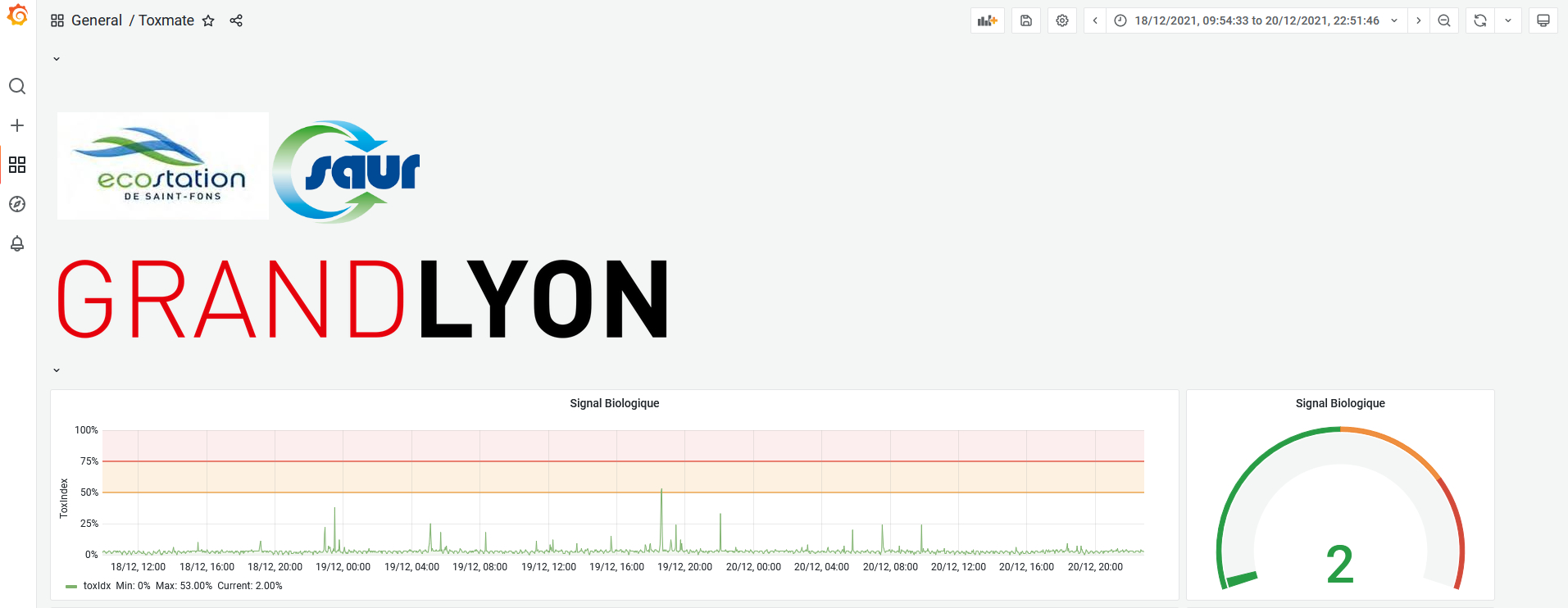Click the GRANDLYON logo image

362,299
